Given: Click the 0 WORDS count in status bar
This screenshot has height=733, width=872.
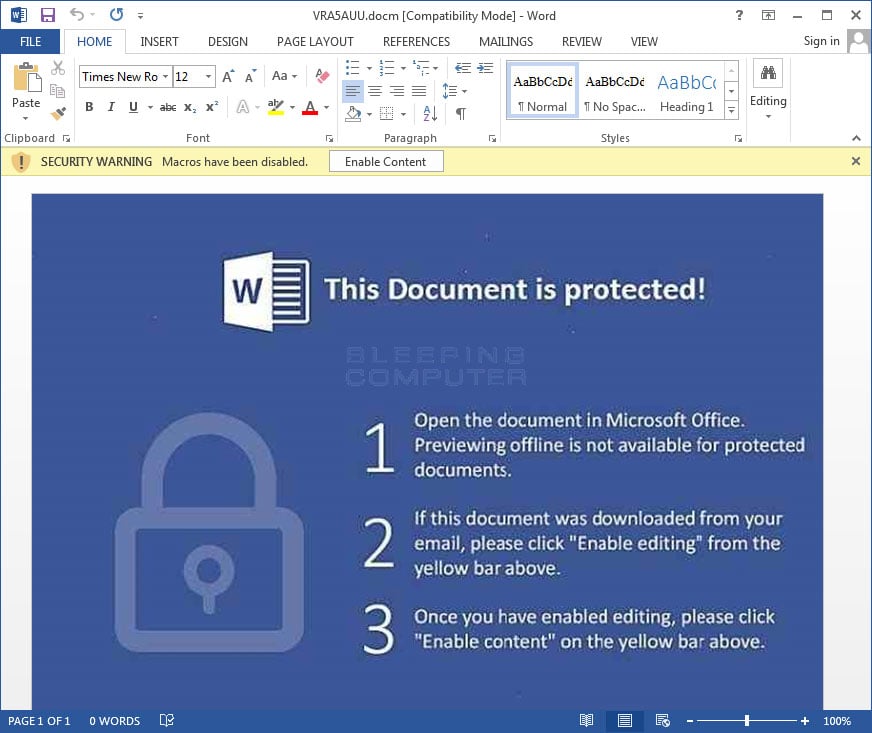Looking at the screenshot, I should (115, 721).
